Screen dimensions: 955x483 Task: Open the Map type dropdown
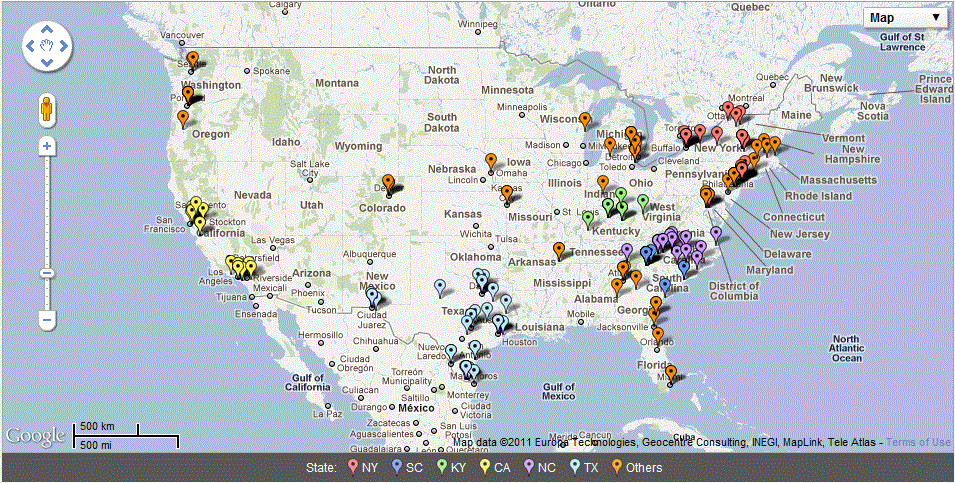coord(904,18)
